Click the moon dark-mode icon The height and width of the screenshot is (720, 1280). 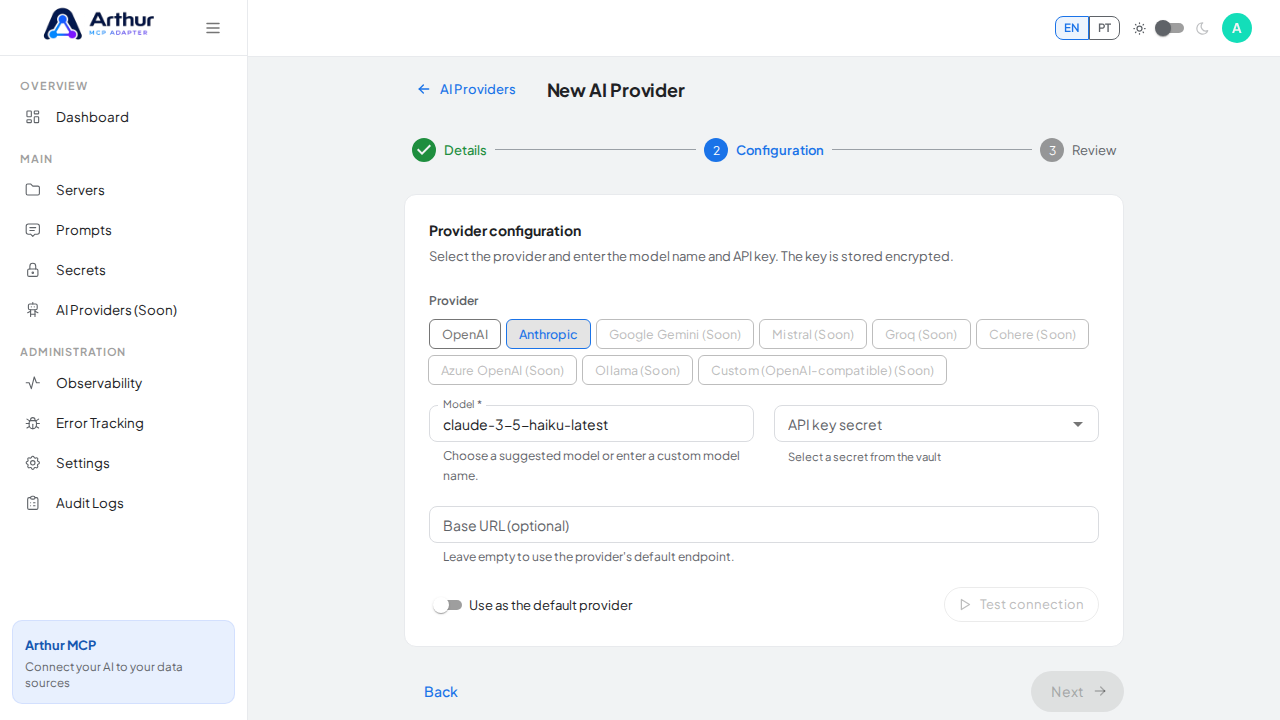click(1202, 28)
